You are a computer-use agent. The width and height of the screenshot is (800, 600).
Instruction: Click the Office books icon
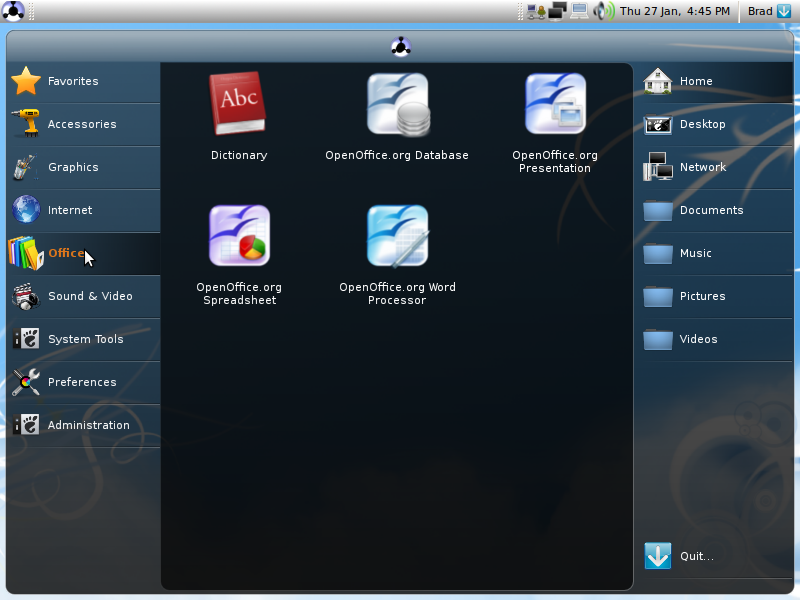point(26,253)
